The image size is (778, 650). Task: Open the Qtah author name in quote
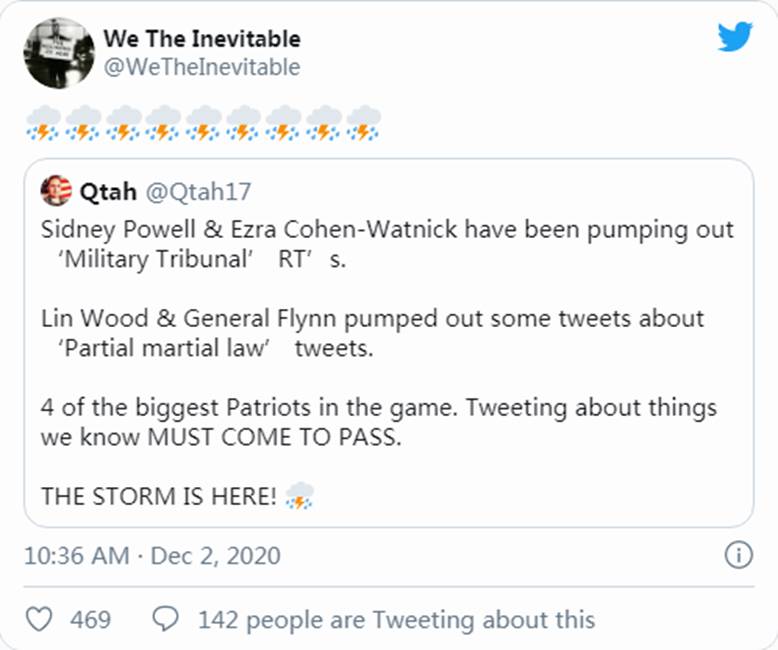(110, 190)
